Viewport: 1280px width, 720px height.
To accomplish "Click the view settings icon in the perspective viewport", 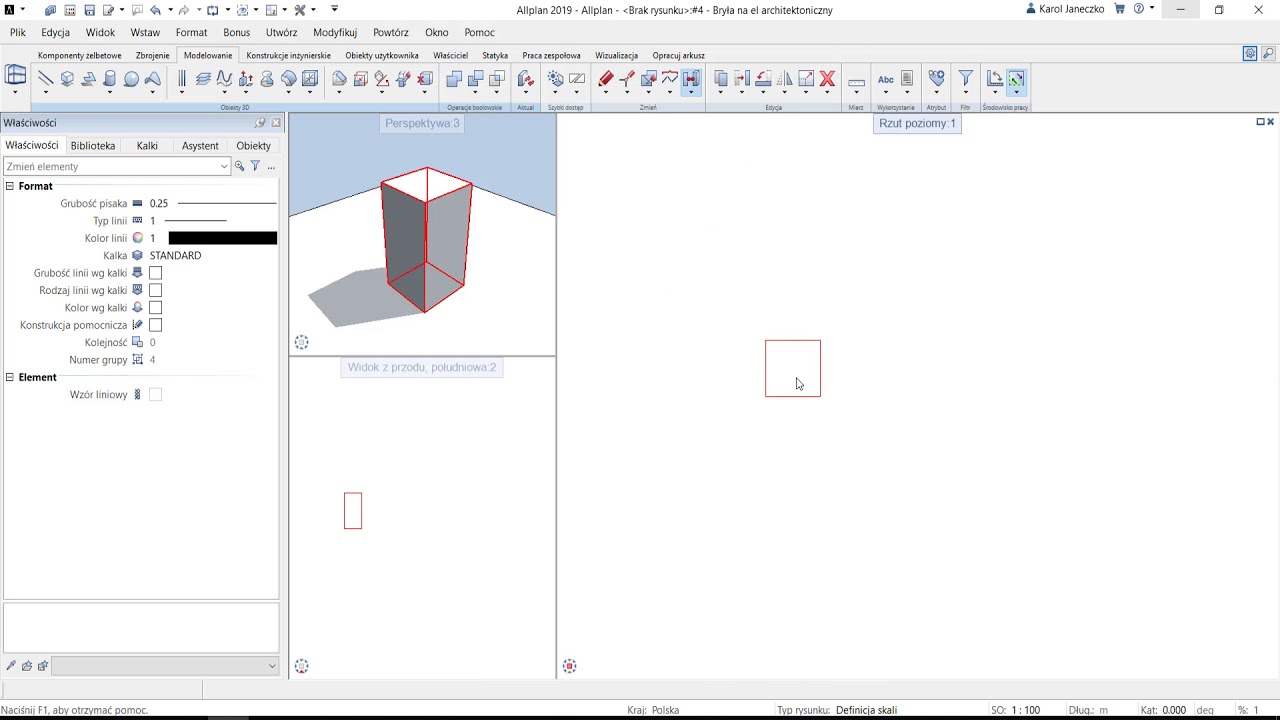I will [302, 343].
